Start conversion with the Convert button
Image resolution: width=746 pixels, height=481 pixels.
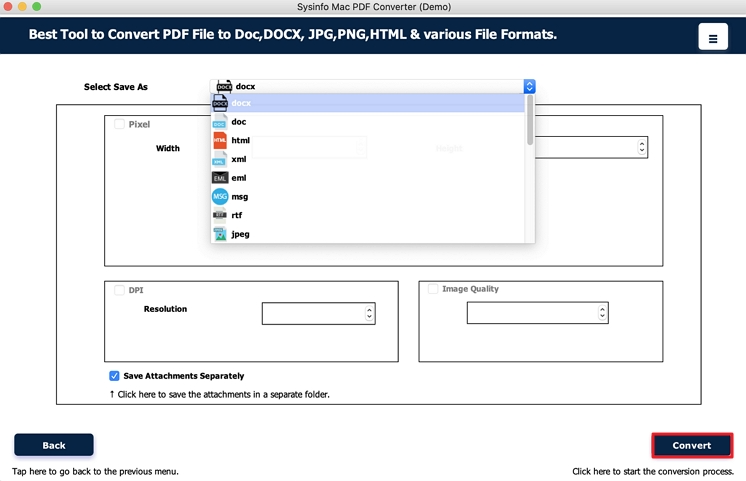(692, 445)
